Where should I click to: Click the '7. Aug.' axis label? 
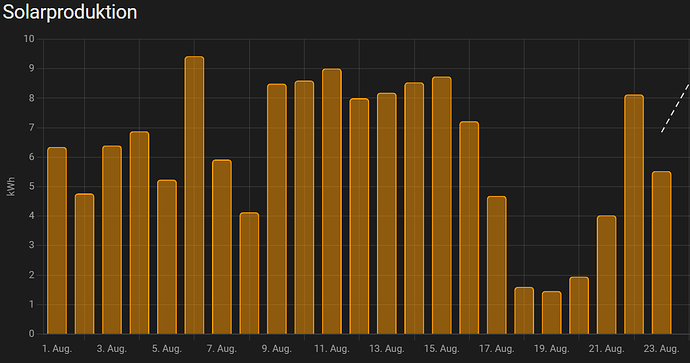click(x=222, y=349)
